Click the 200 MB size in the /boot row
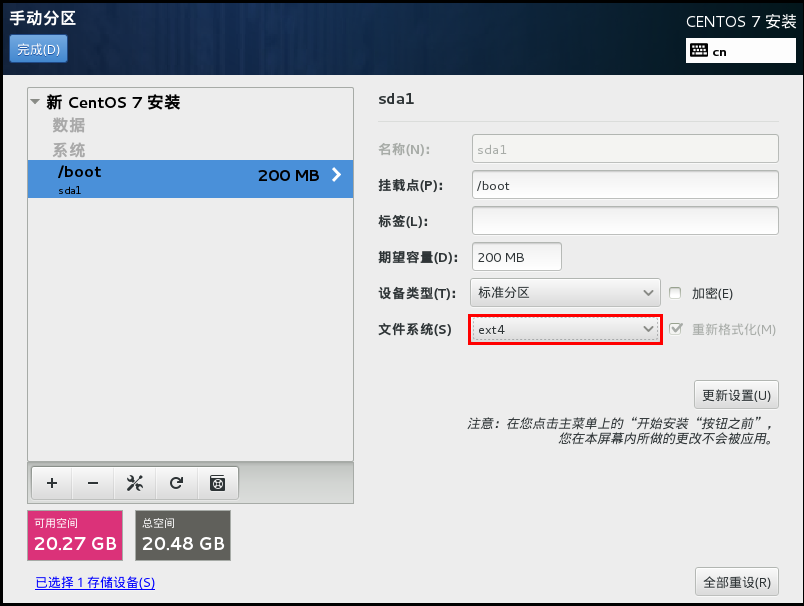The image size is (804, 606). click(289, 175)
